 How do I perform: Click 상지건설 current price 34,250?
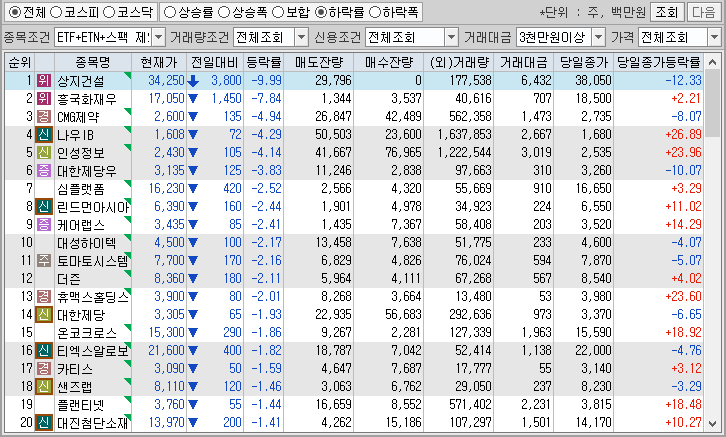[166, 81]
